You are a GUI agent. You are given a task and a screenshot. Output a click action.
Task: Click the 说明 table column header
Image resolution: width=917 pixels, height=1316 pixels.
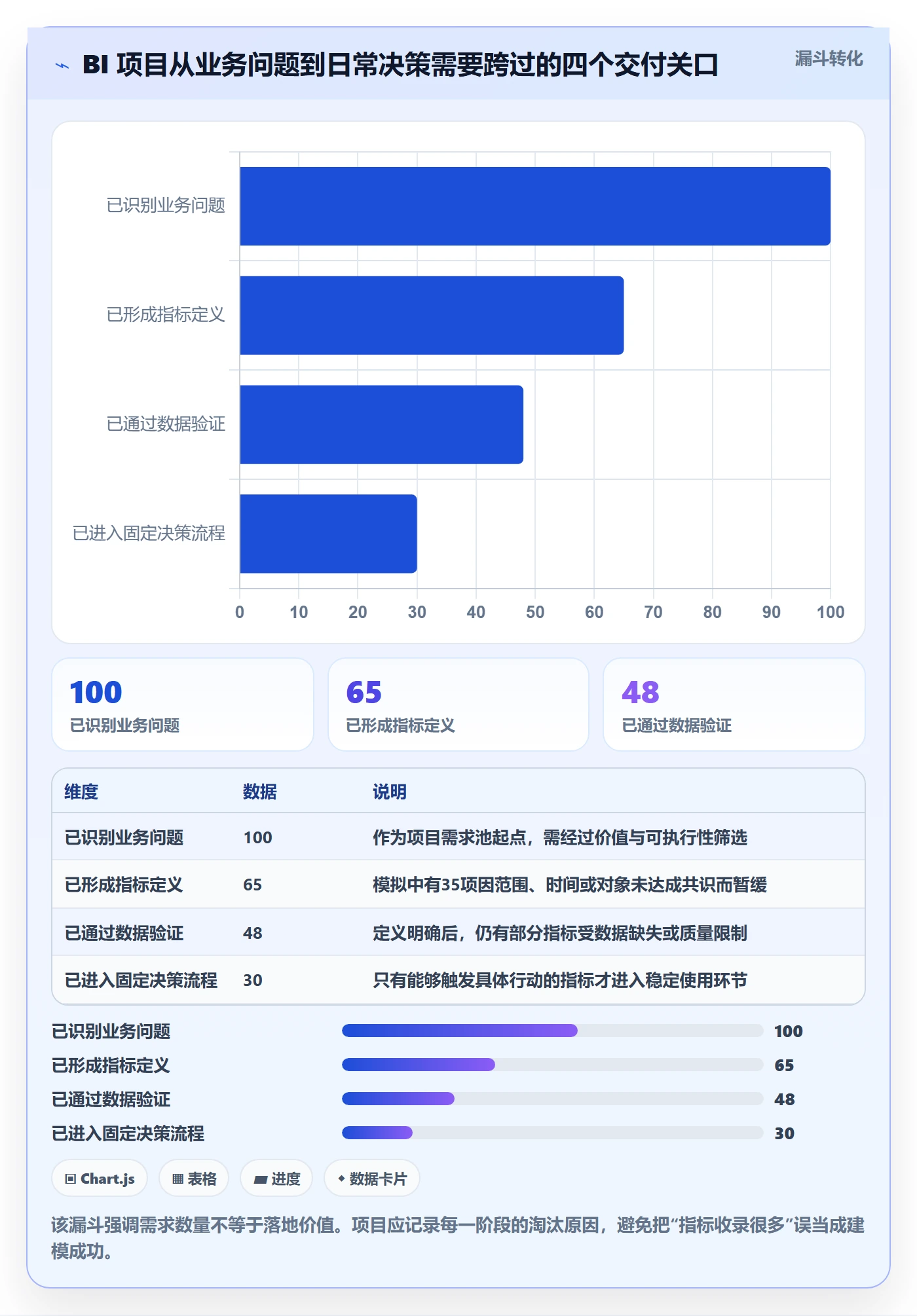390,792
